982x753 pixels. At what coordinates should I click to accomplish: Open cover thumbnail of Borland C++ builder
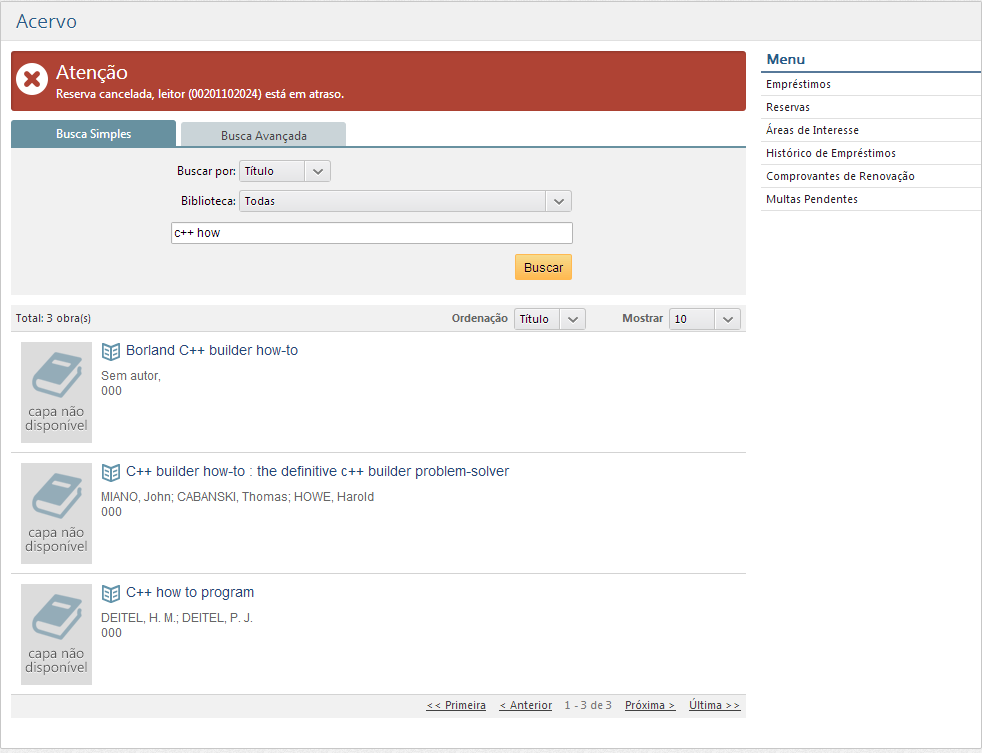pyautogui.click(x=56, y=392)
